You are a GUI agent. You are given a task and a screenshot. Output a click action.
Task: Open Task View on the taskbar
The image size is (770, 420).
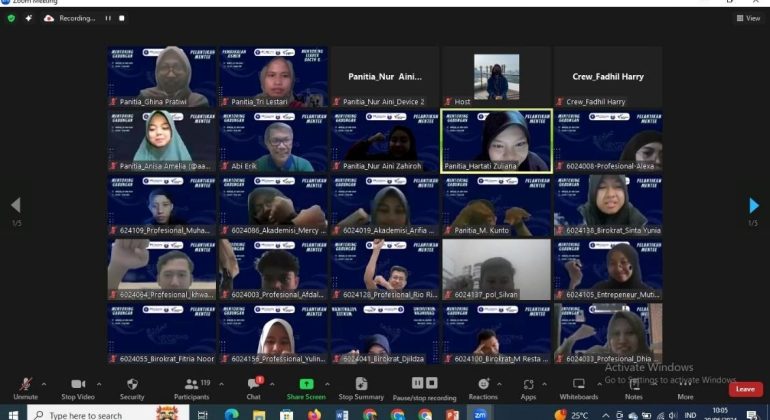point(202,415)
